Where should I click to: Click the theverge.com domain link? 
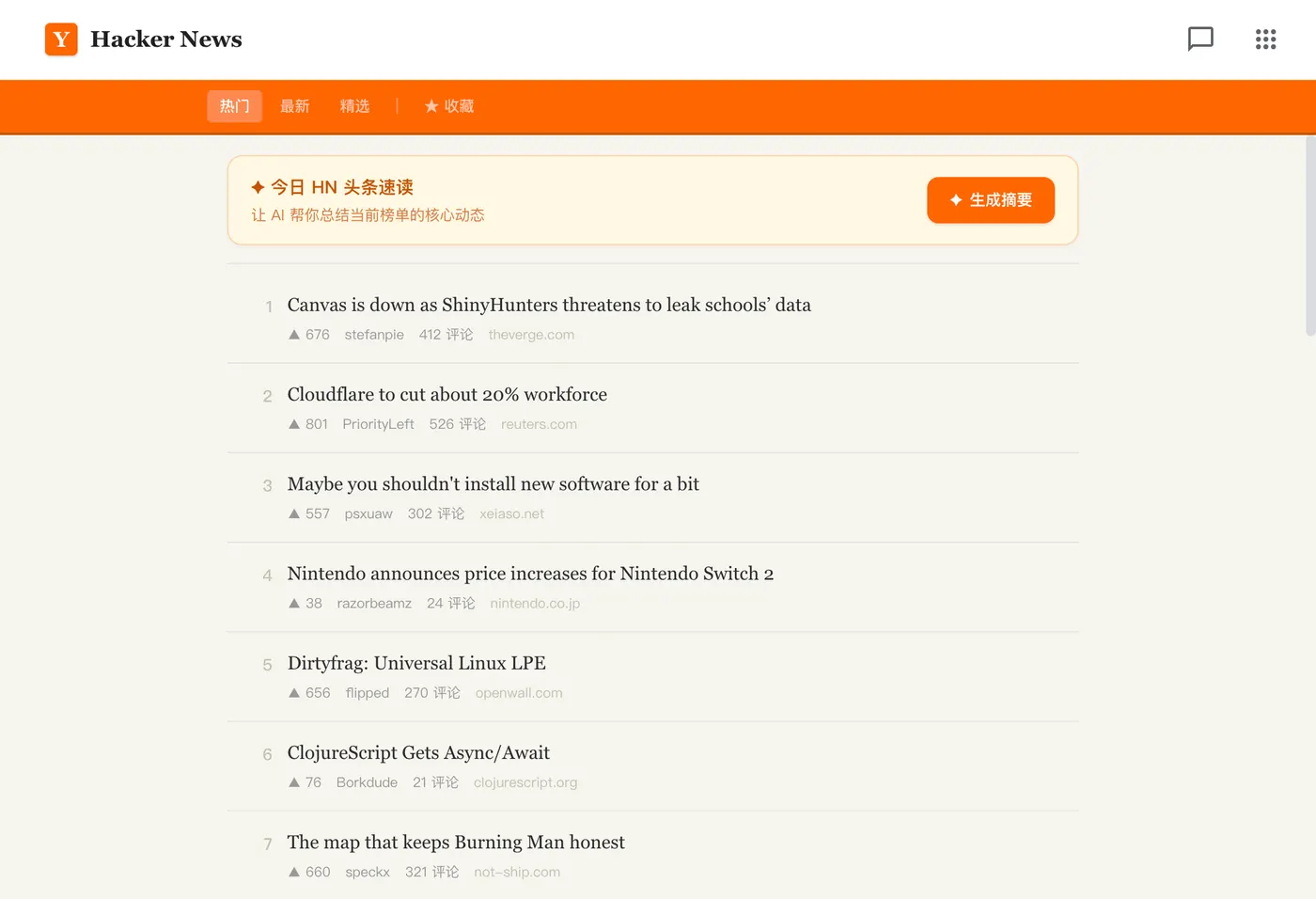pyautogui.click(x=531, y=335)
